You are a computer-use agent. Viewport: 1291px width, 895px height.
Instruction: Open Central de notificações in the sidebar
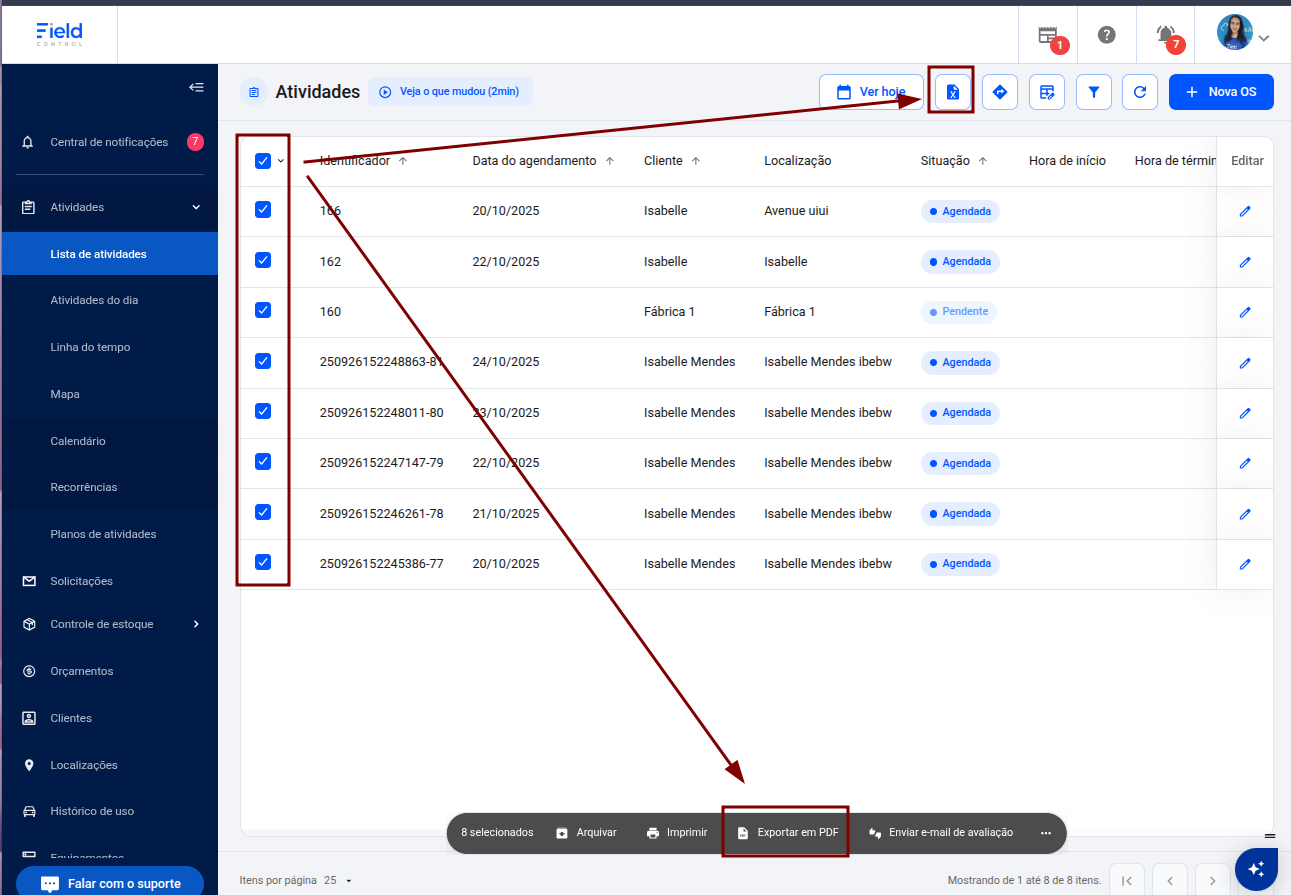[x=110, y=142]
